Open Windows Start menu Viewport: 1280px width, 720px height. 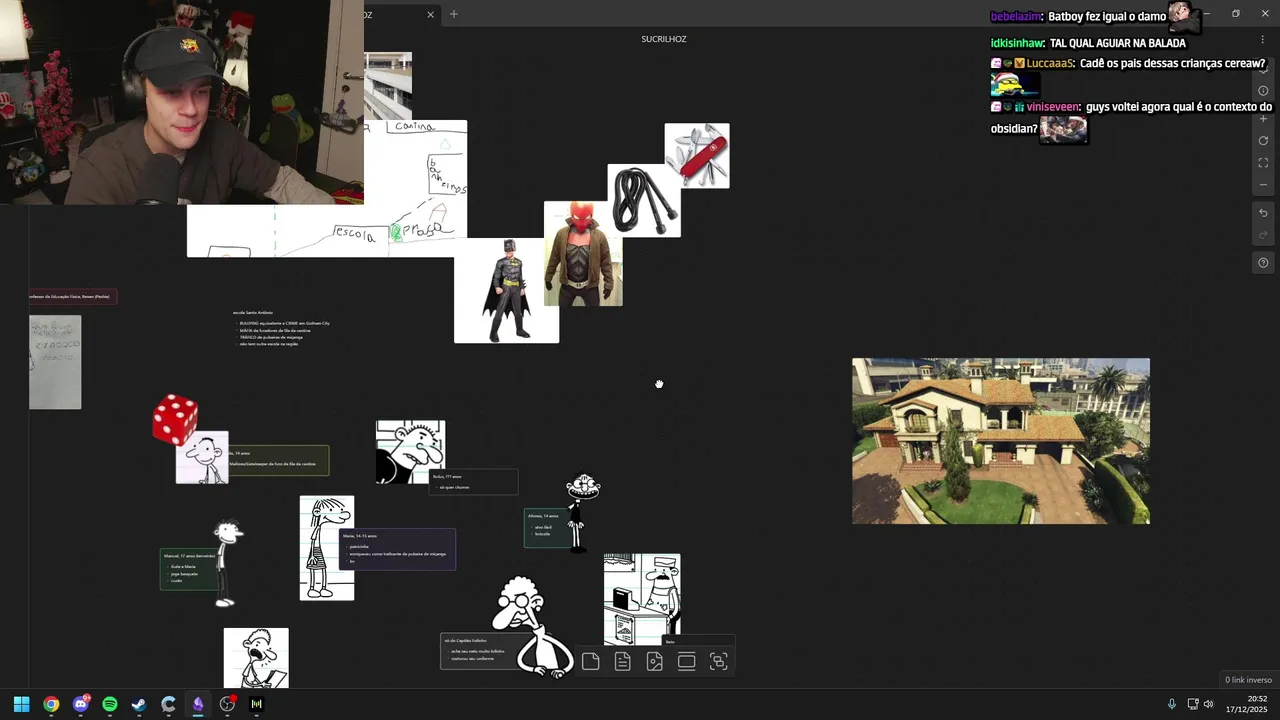point(21,704)
